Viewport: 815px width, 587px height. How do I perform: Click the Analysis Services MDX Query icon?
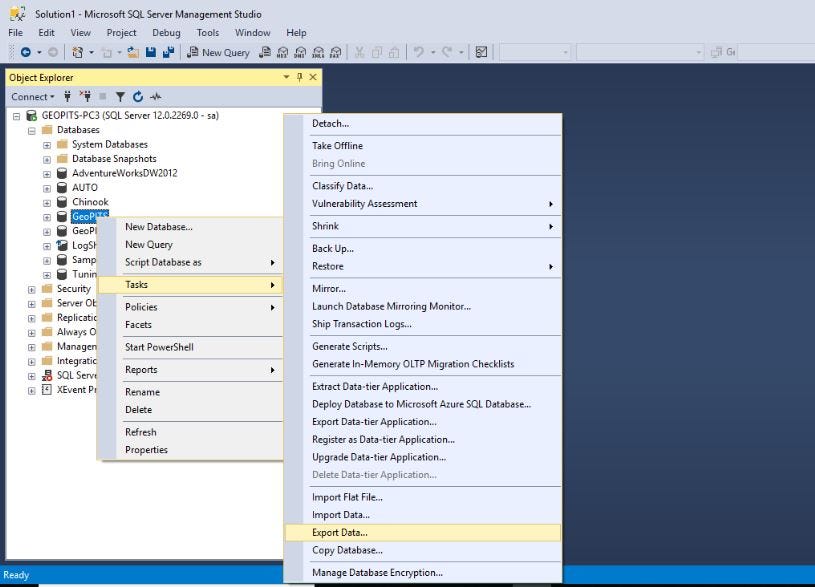click(x=283, y=52)
